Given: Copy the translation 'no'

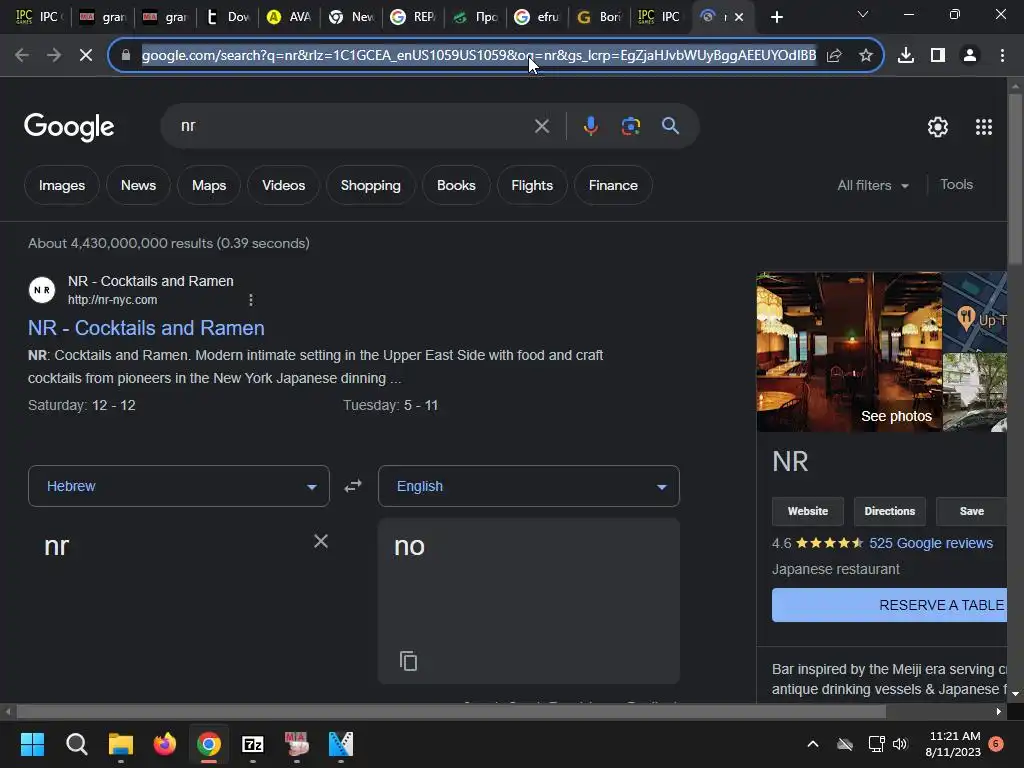Looking at the screenshot, I should point(408,661).
